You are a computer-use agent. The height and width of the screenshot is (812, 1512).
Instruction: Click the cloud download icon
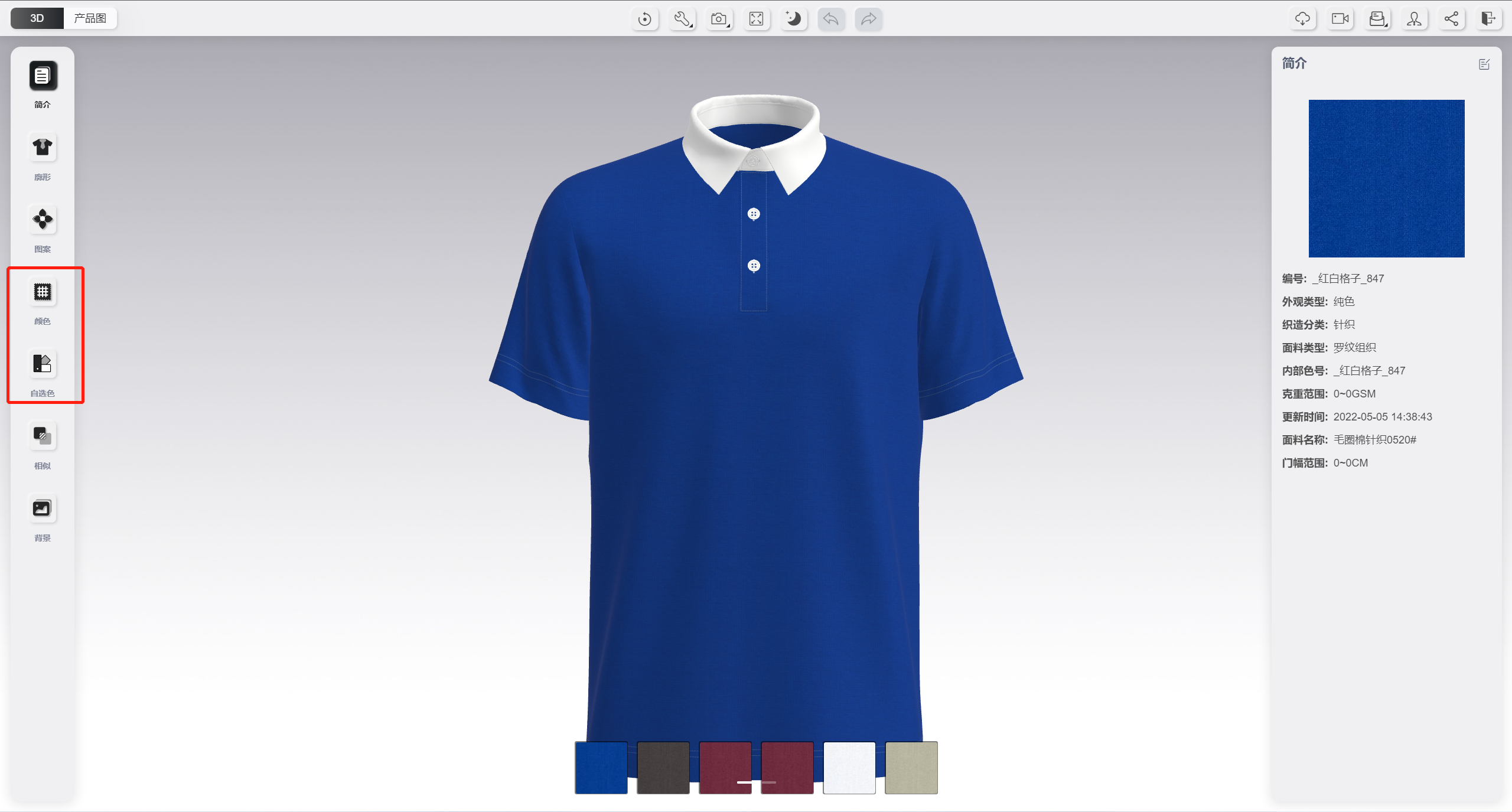(1302, 19)
